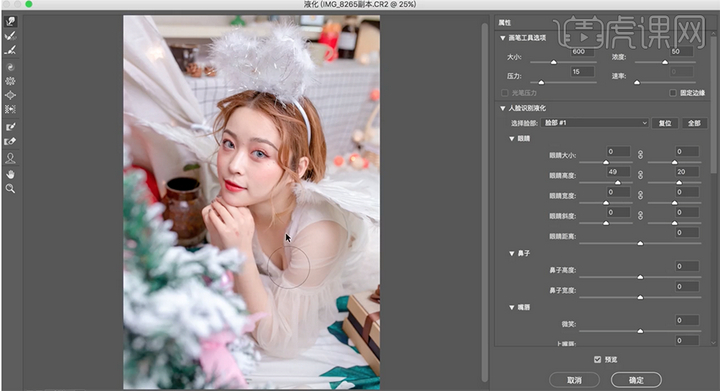This screenshot has width=720, height=391.
Task: Click the brush size field showing 600
Action: tap(583, 51)
